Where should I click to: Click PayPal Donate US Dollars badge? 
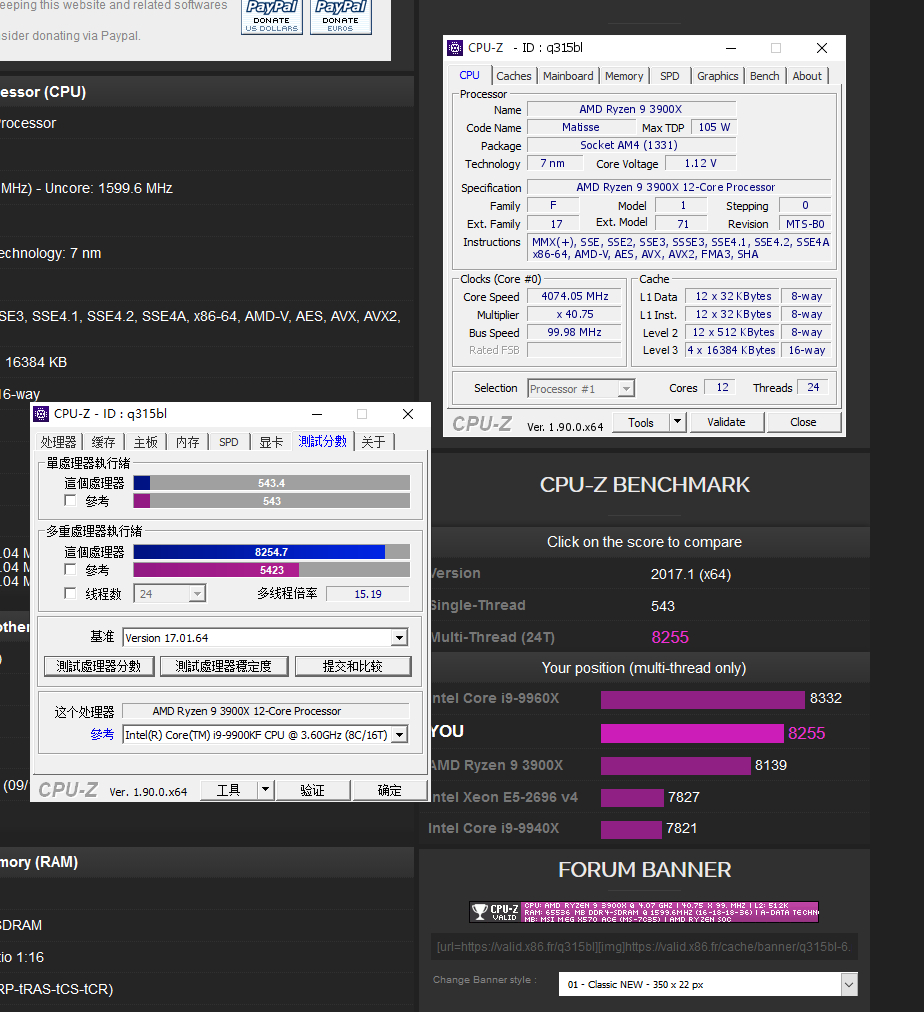(272, 17)
